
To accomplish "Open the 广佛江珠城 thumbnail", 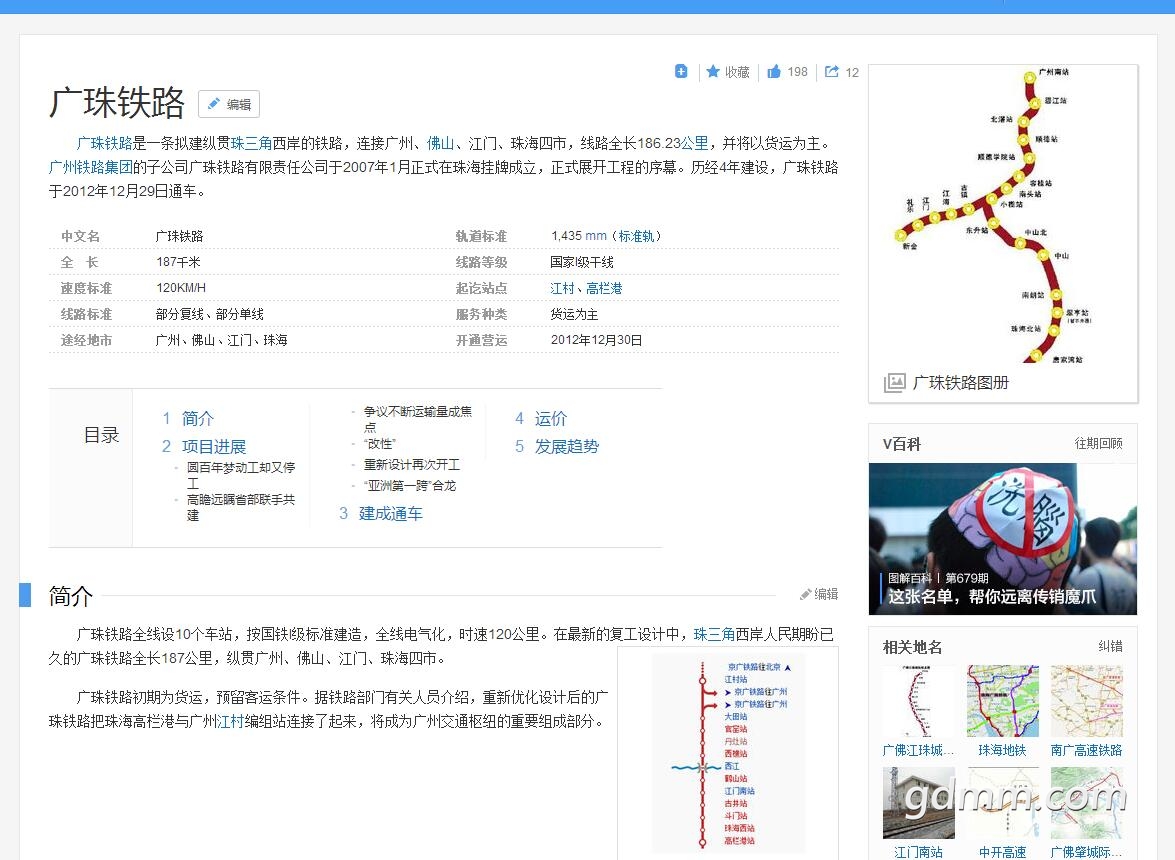I will [919, 701].
